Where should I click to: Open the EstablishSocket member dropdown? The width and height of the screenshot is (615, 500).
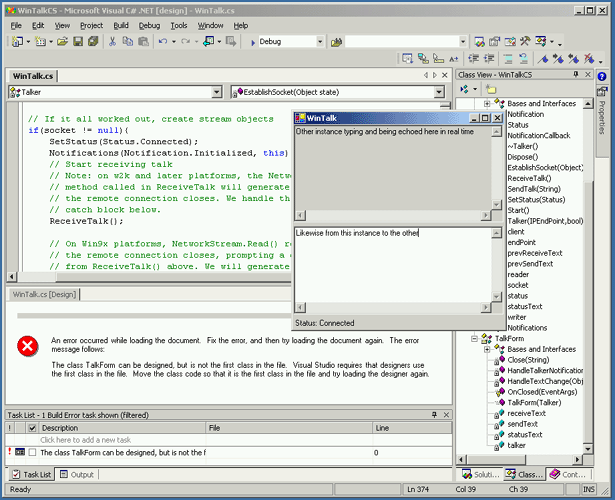439,92
